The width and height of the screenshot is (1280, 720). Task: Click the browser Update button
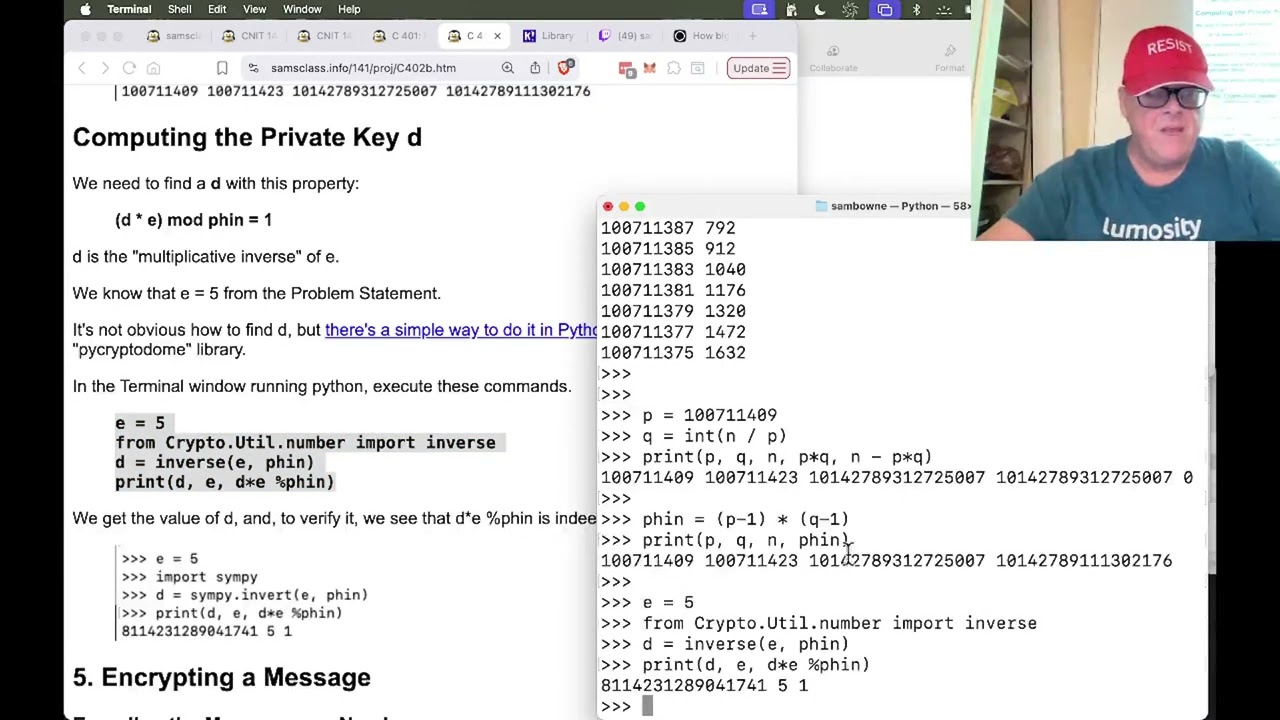758,68
